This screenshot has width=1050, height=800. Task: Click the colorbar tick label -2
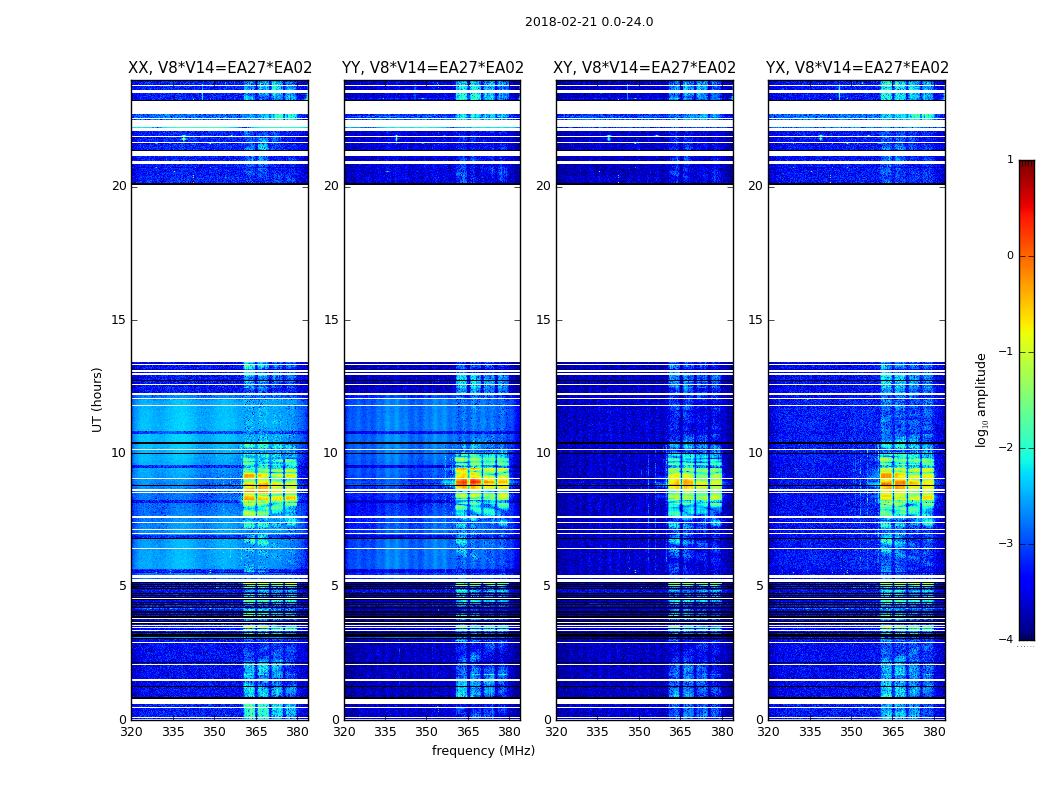tap(1008, 448)
